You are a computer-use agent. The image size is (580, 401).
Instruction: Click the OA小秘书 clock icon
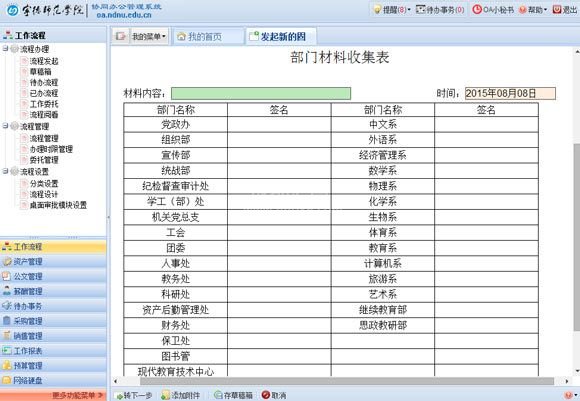[477, 9]
